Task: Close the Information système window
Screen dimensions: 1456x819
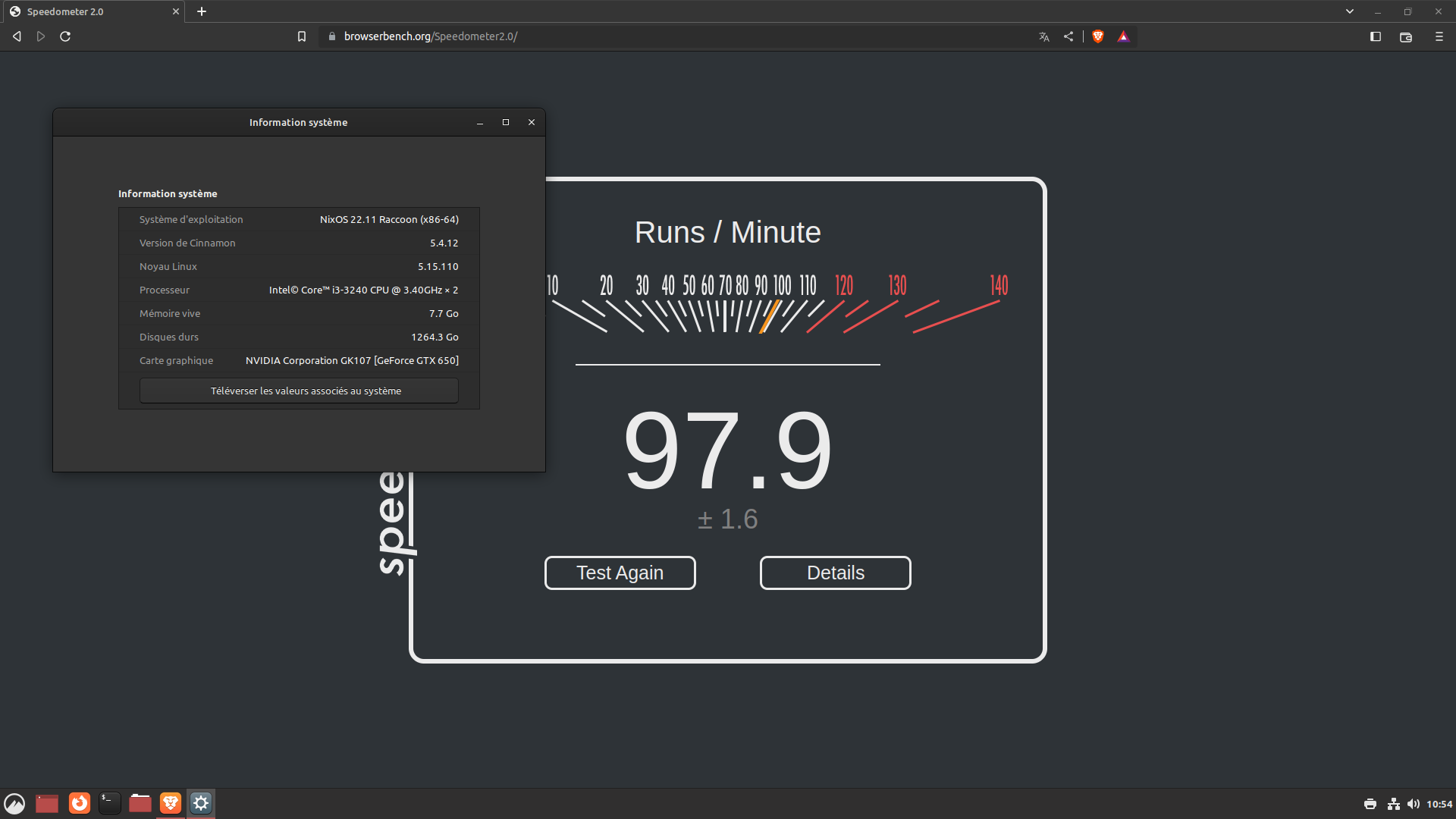Action: tap(532, 122)
